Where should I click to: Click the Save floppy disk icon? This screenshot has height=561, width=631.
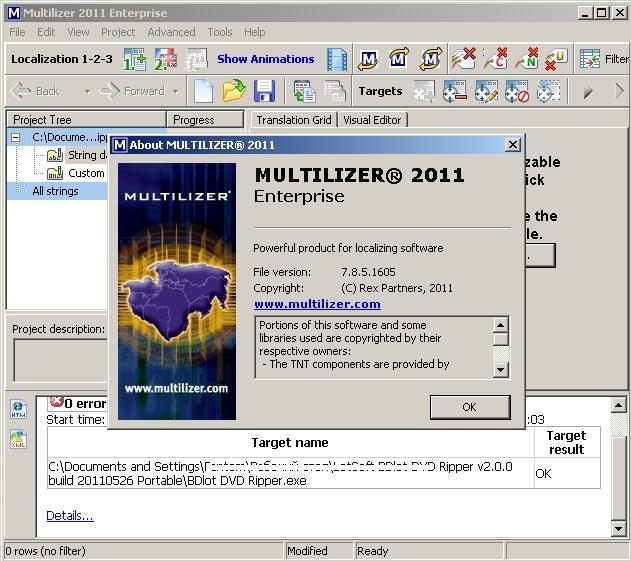(x=264, y=91)
